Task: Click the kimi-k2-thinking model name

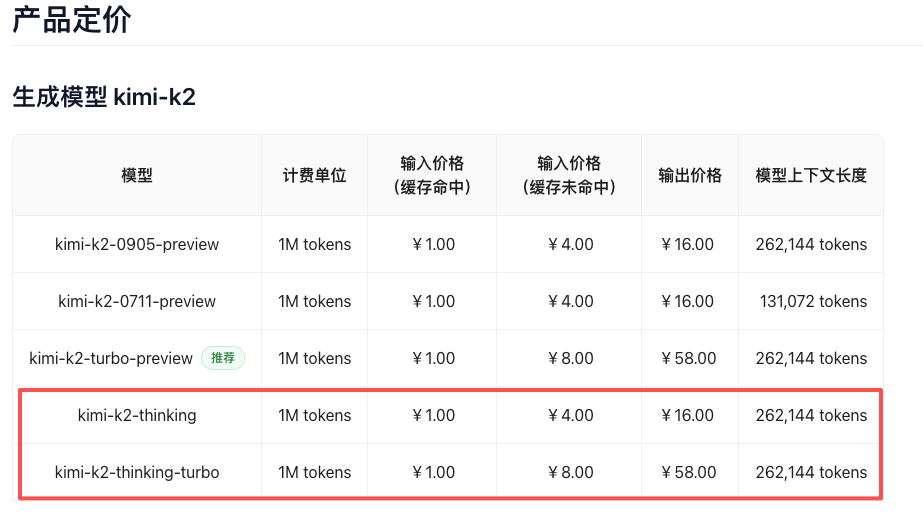Action: point(137,415)
